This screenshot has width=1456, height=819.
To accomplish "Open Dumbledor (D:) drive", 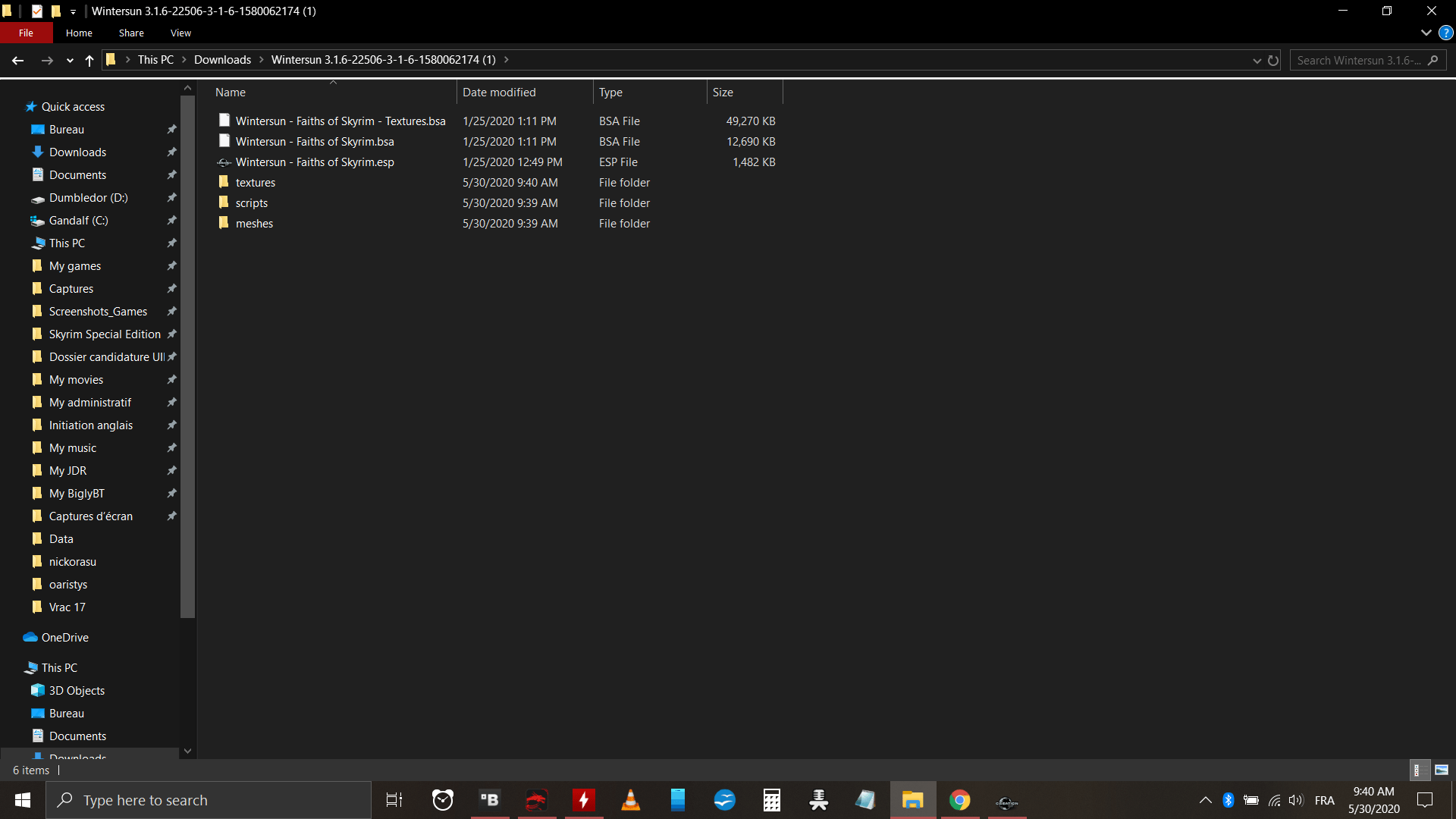I will click(88, 198).
